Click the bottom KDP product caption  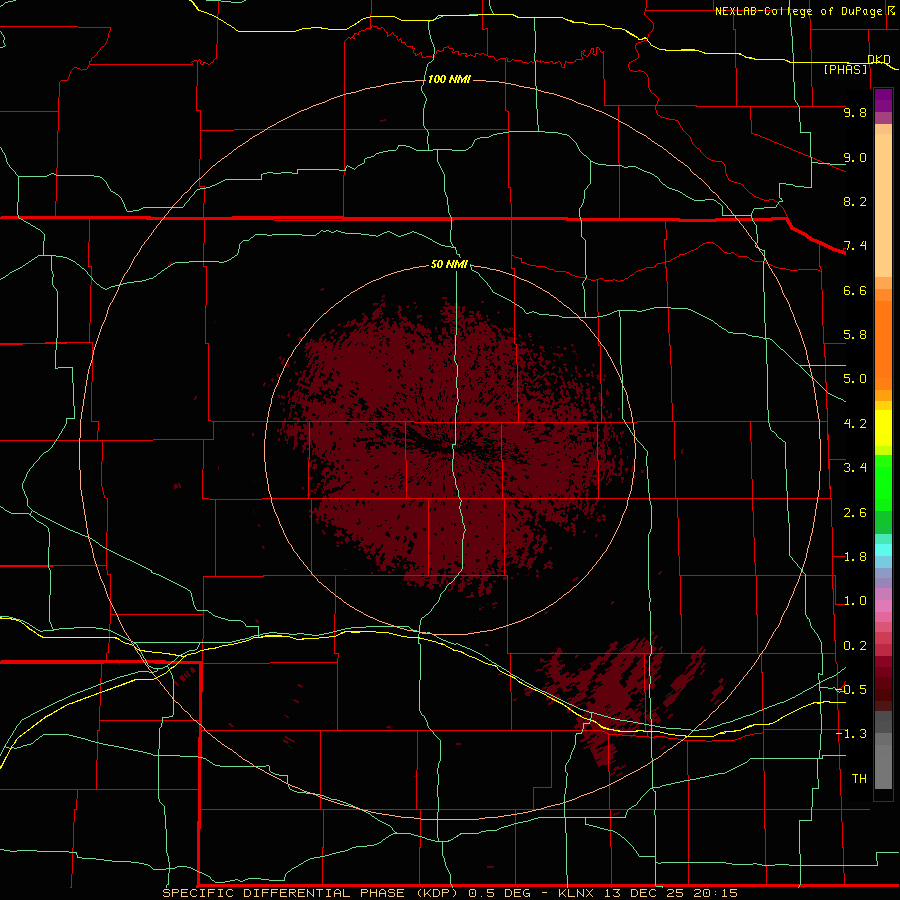pos(450,893)
